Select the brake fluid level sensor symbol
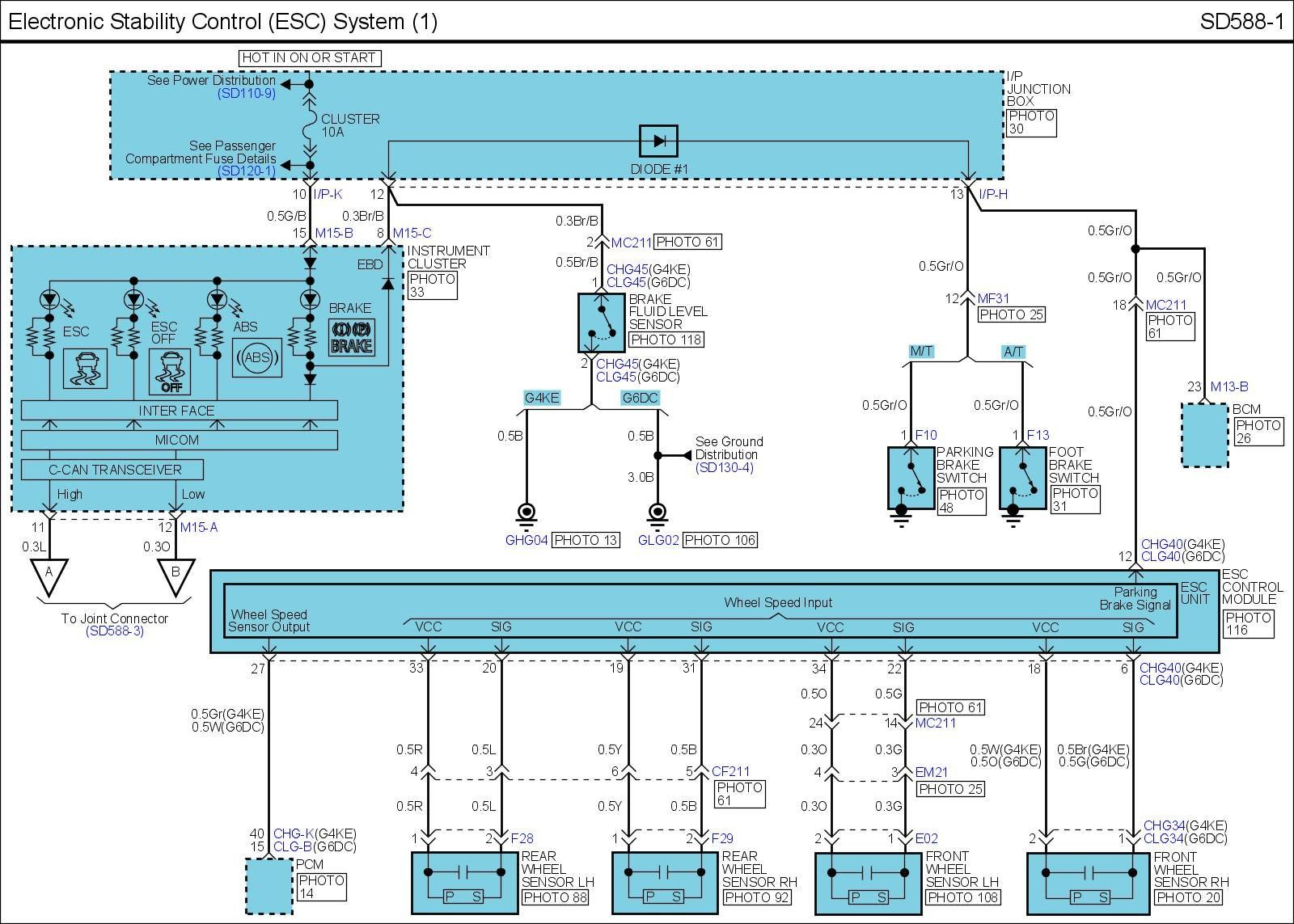The width and height of the screenshot is (1294, 924). coord(601,323)
